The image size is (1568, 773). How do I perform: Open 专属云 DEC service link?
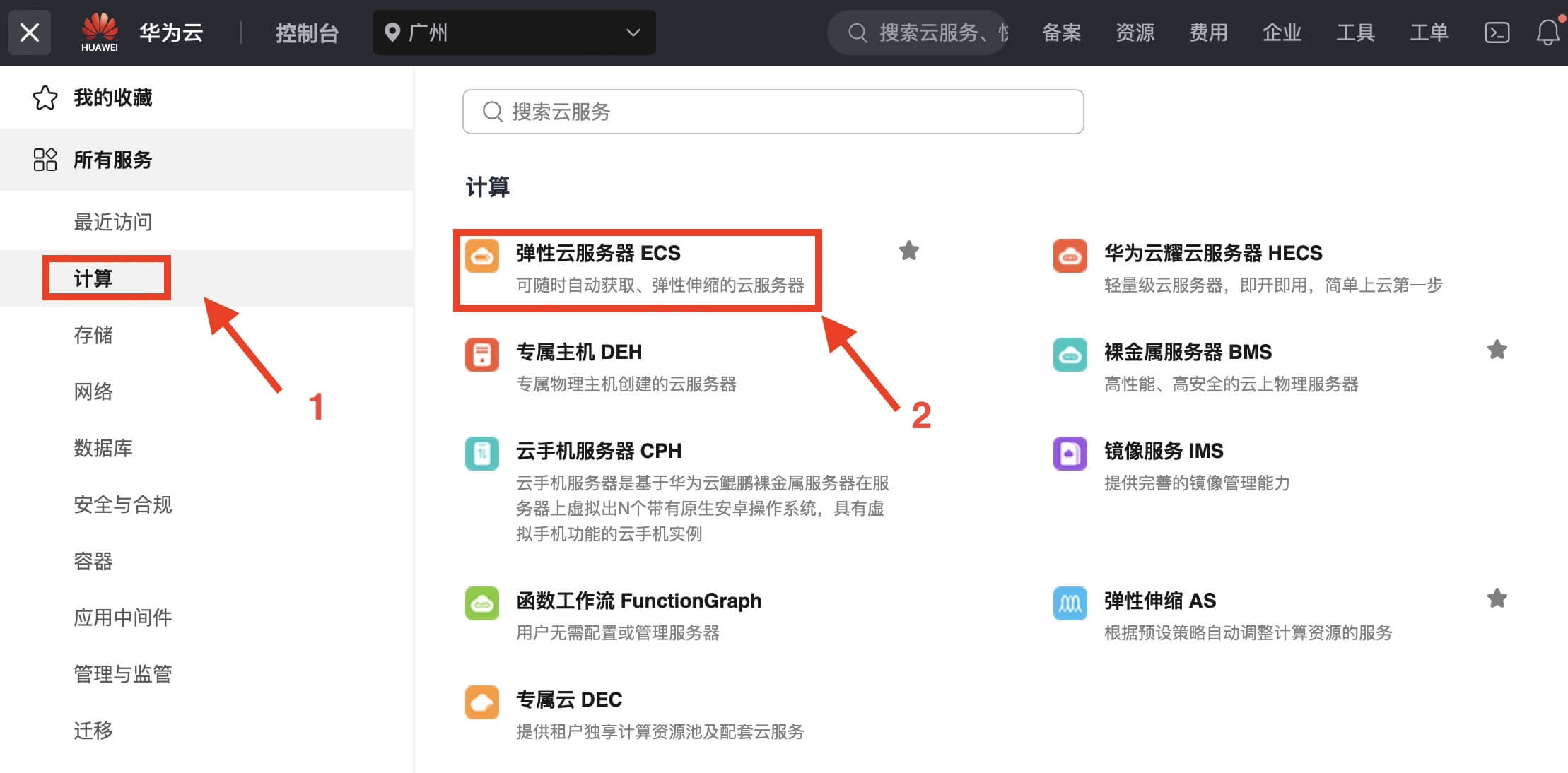(x=569, y=700)
